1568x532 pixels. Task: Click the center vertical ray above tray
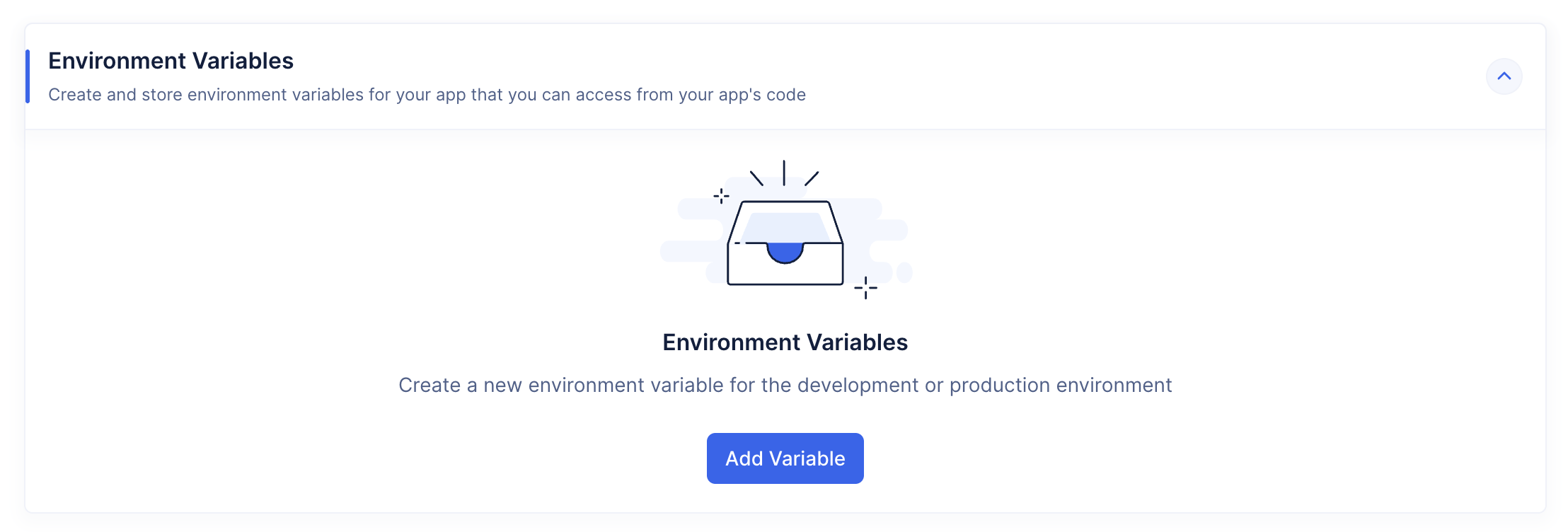(x=784, y=173)
